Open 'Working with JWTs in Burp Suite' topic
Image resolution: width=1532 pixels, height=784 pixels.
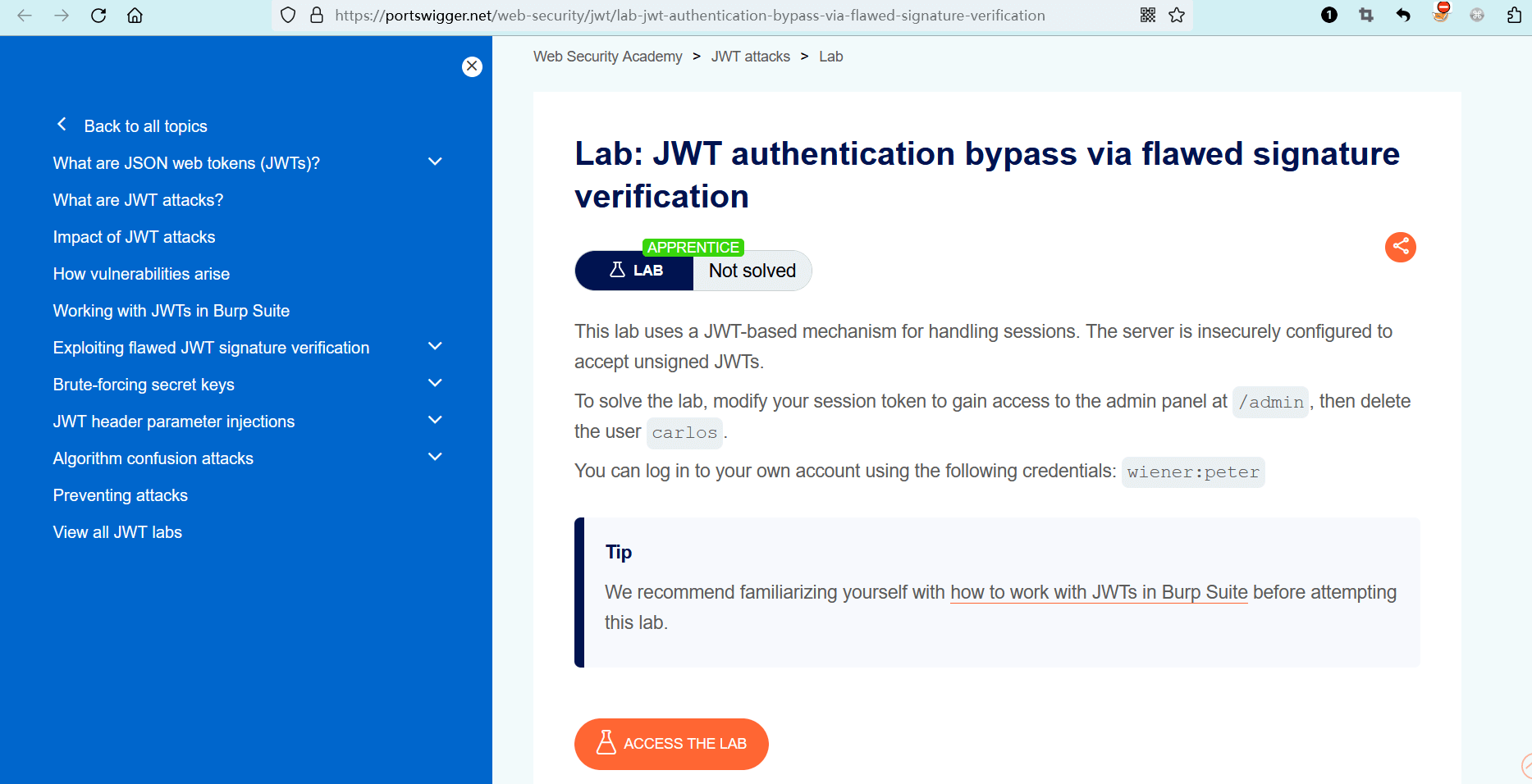[x=171, y=311]
